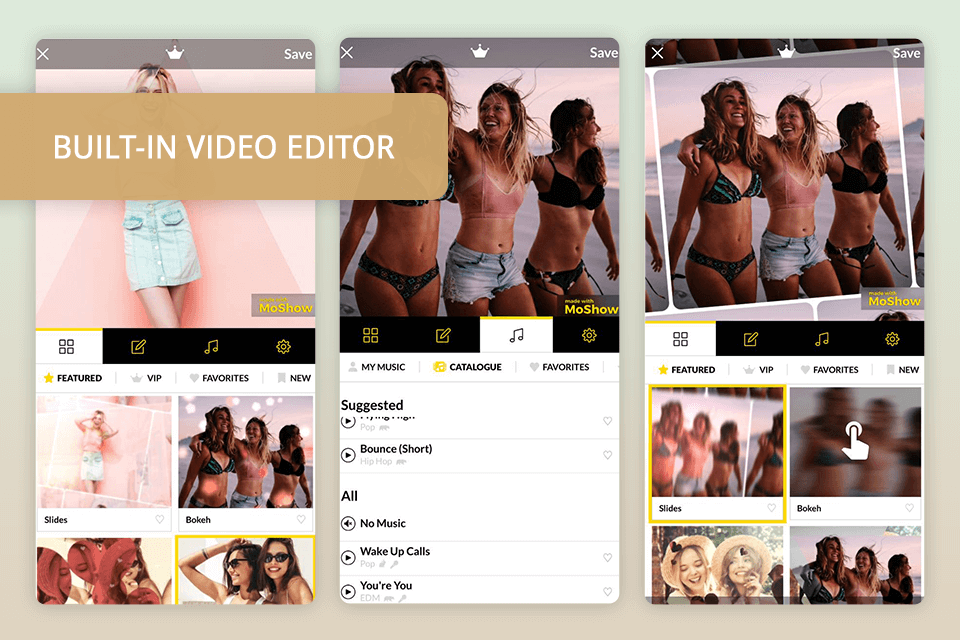Choose the beach friends thumbnail under Bokeh, right phone

[x=855, y=565]
